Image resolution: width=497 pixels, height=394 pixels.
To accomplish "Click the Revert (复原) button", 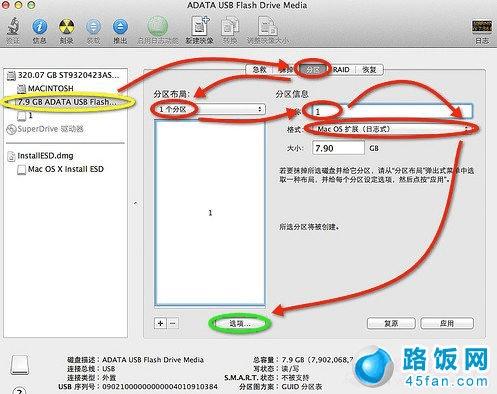I will 391,323.
